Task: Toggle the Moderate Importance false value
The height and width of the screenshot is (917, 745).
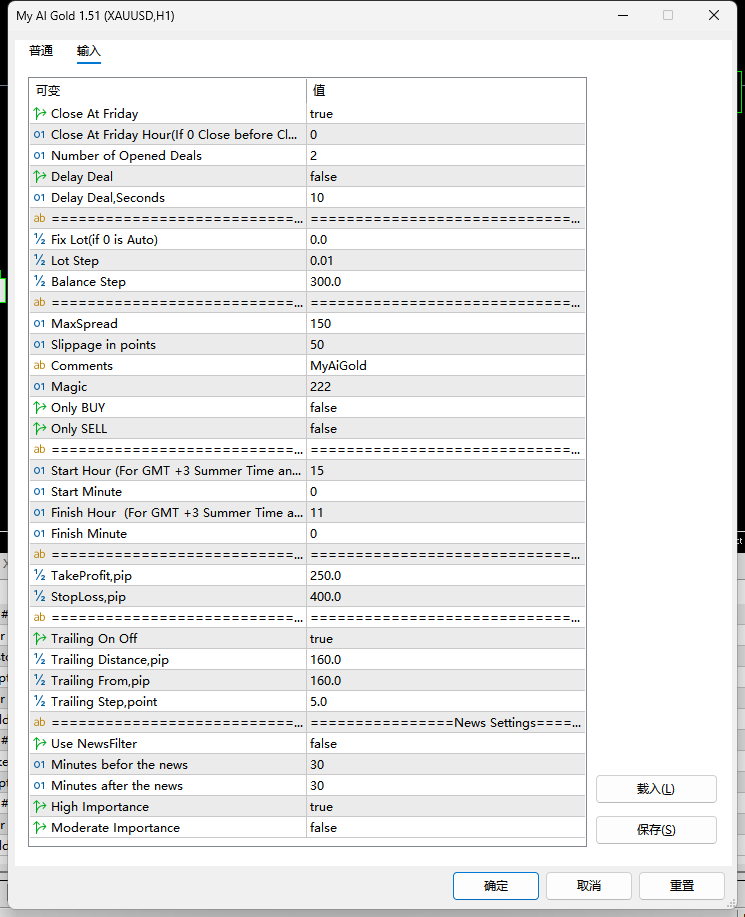Action: [x=446, y=828]
